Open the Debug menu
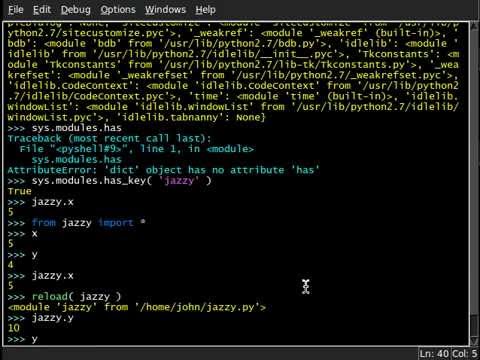Viewport: 480px width, 360px height. [x=76, y=10]
